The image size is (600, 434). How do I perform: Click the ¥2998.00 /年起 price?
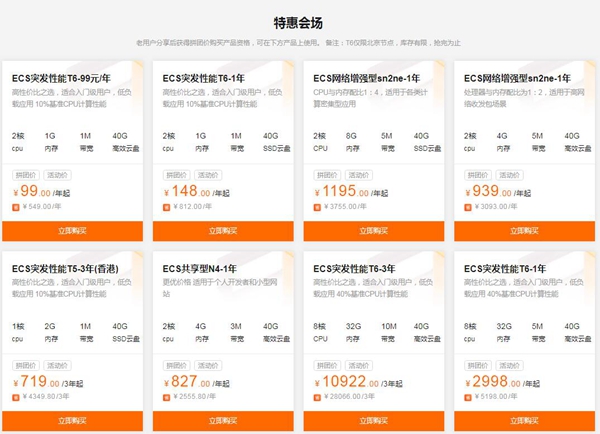(x=502, y=382)
